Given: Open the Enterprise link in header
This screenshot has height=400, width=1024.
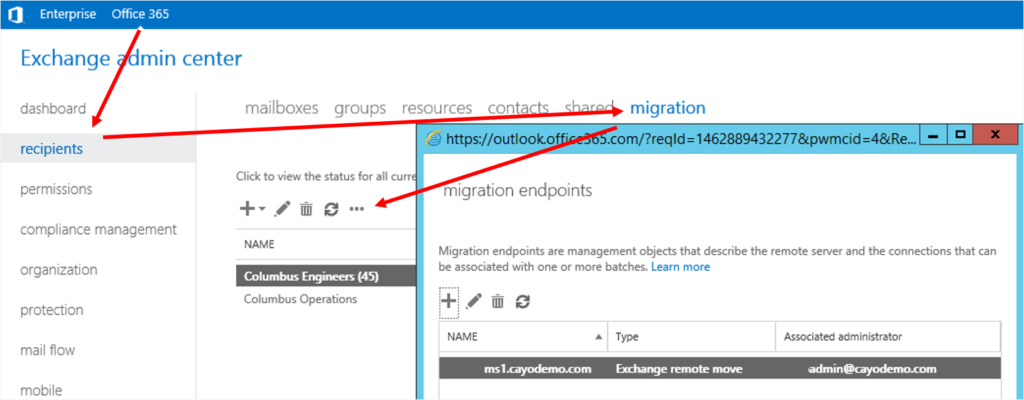Looking at the screenshot, I should tap(68, 14).
